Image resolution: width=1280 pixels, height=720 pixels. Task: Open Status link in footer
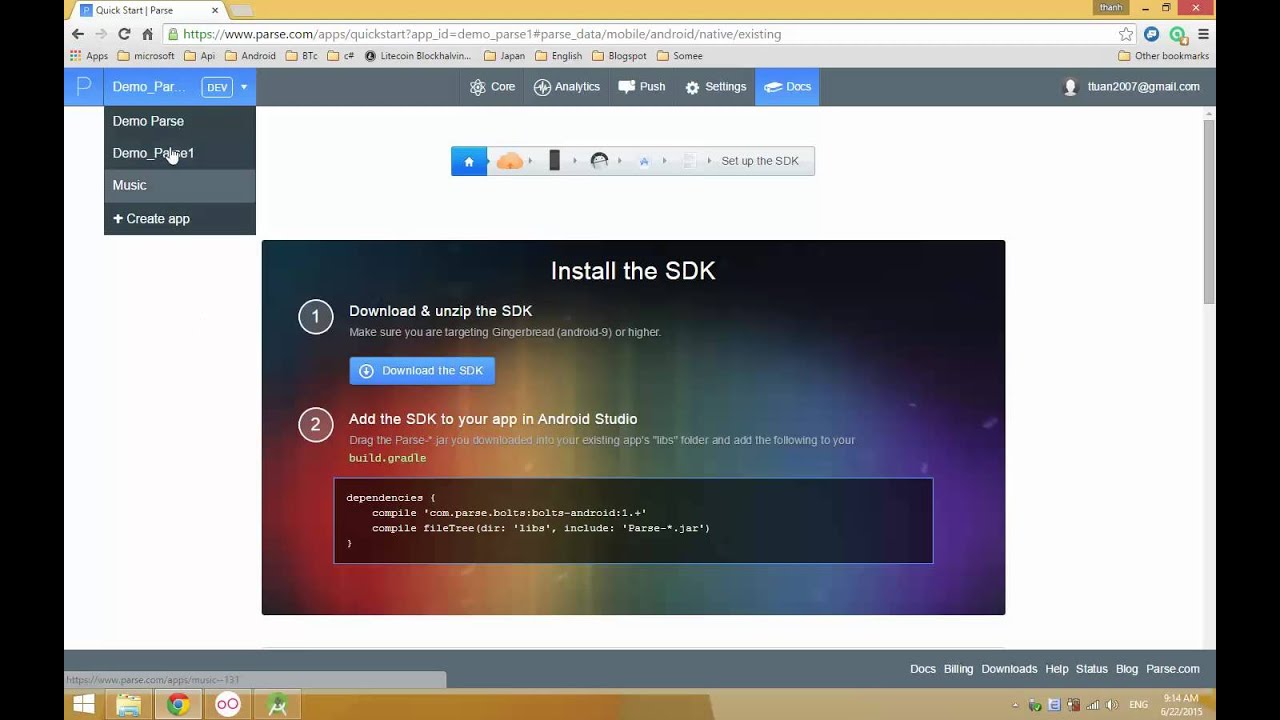click(1092, 669)
